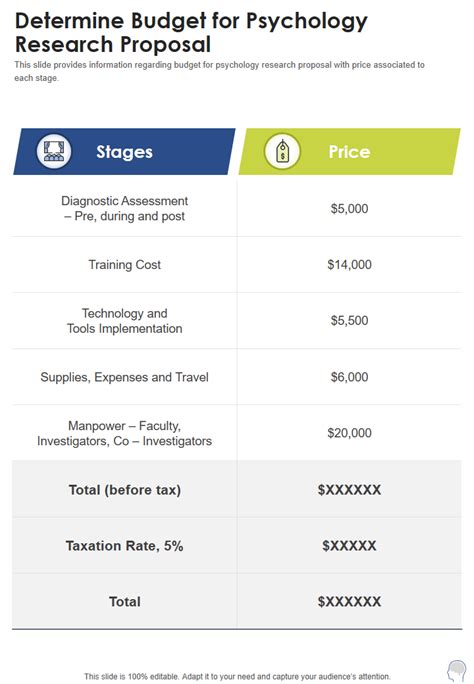474x684 pixels.
Task: Select Supplies, Expenses and Travel cell
Action: click(124, 377)
